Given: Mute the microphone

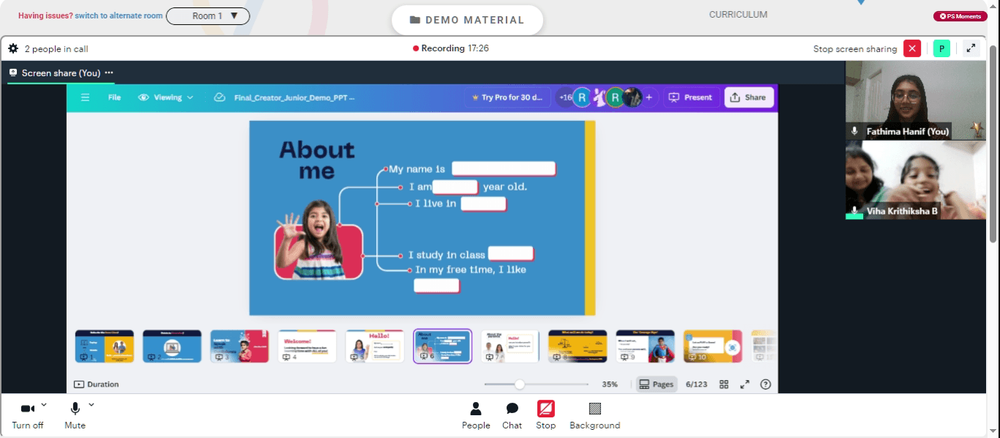Looking at the screenshot, I should coord(75,415).
